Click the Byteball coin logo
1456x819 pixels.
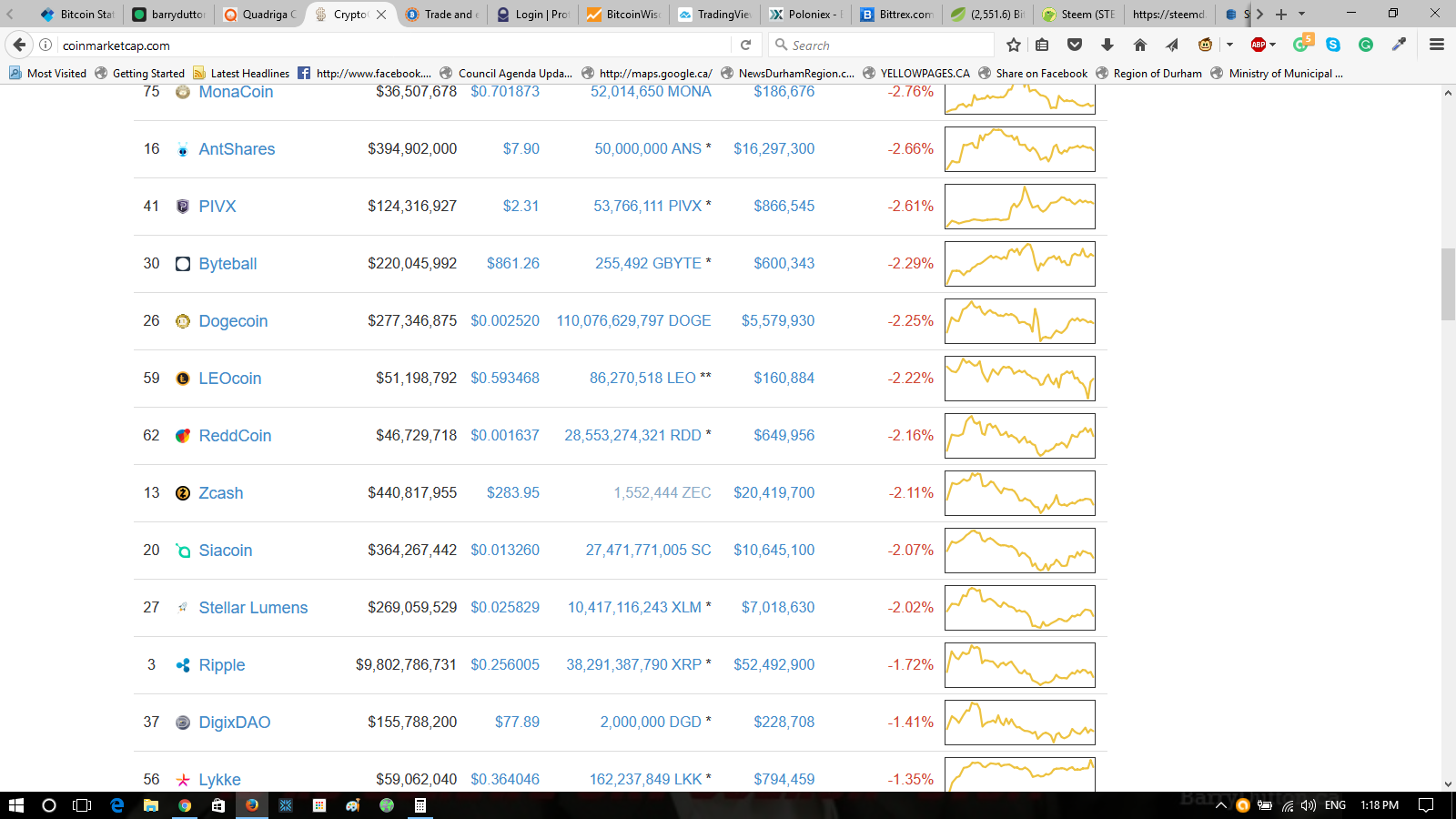[x=183, y=264]
